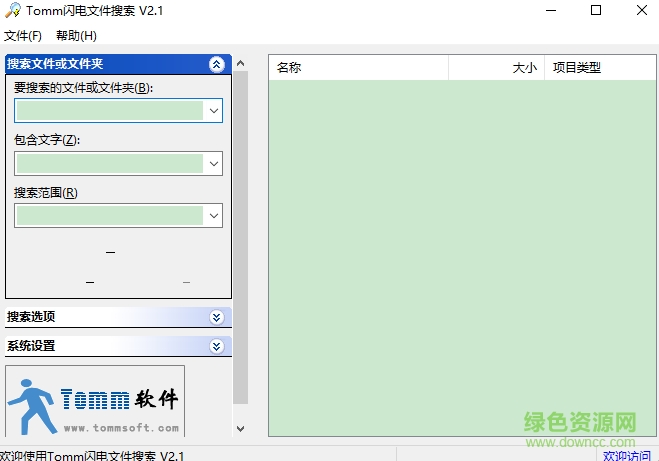
Task: Click status text 欢迎使用Tomm闪电文件搜索 V2.1
Action: (92, 456)
